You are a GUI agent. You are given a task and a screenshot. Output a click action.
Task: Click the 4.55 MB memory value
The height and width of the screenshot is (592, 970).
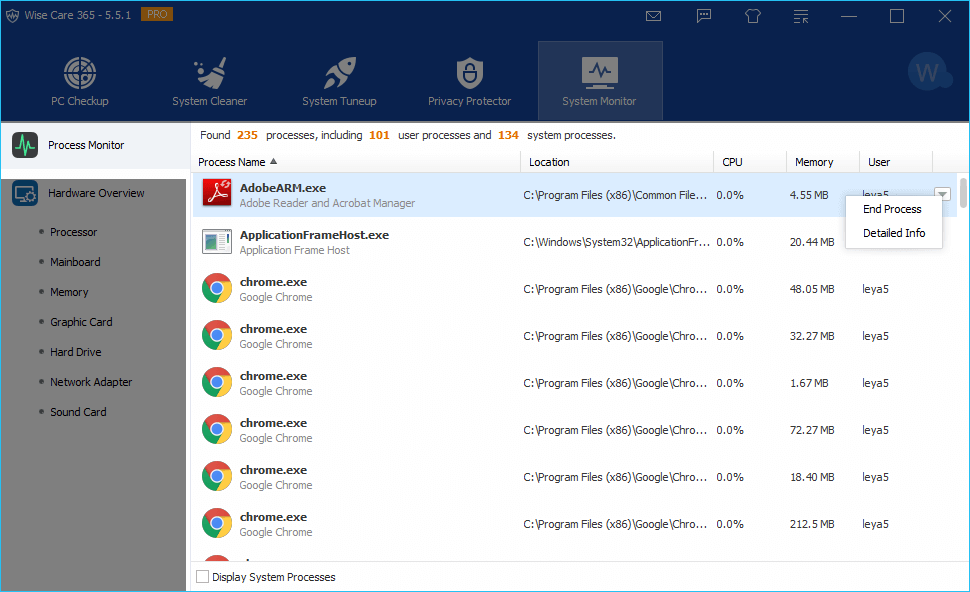pyautogui.click(x=809, y=195)
